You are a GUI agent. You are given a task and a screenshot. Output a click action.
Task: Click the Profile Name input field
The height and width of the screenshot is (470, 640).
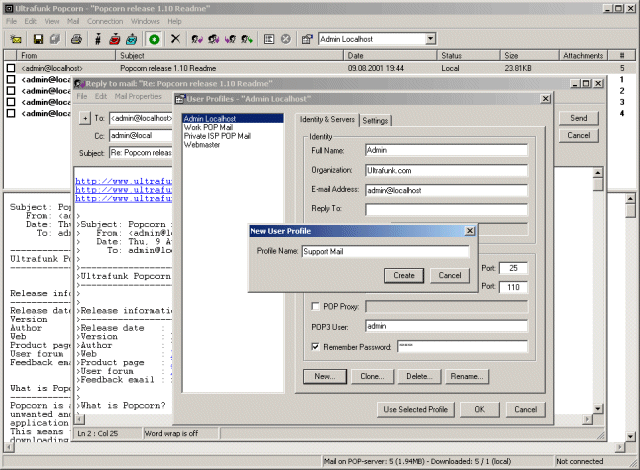click(x=385, y=252)
